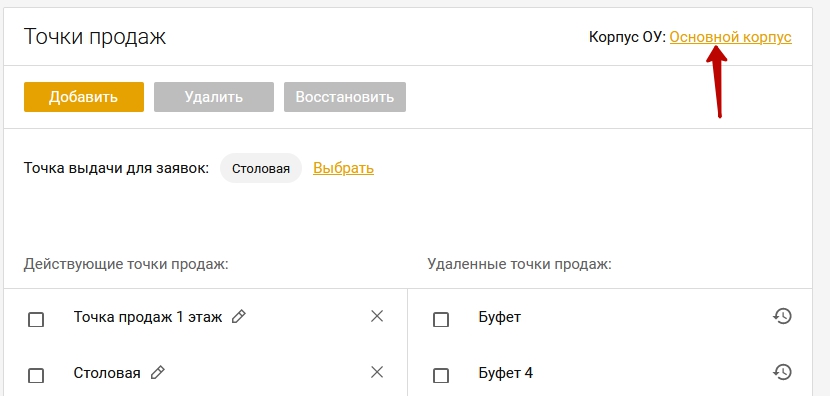
Task: Click the Восстановить button
Action: (345, 97)
